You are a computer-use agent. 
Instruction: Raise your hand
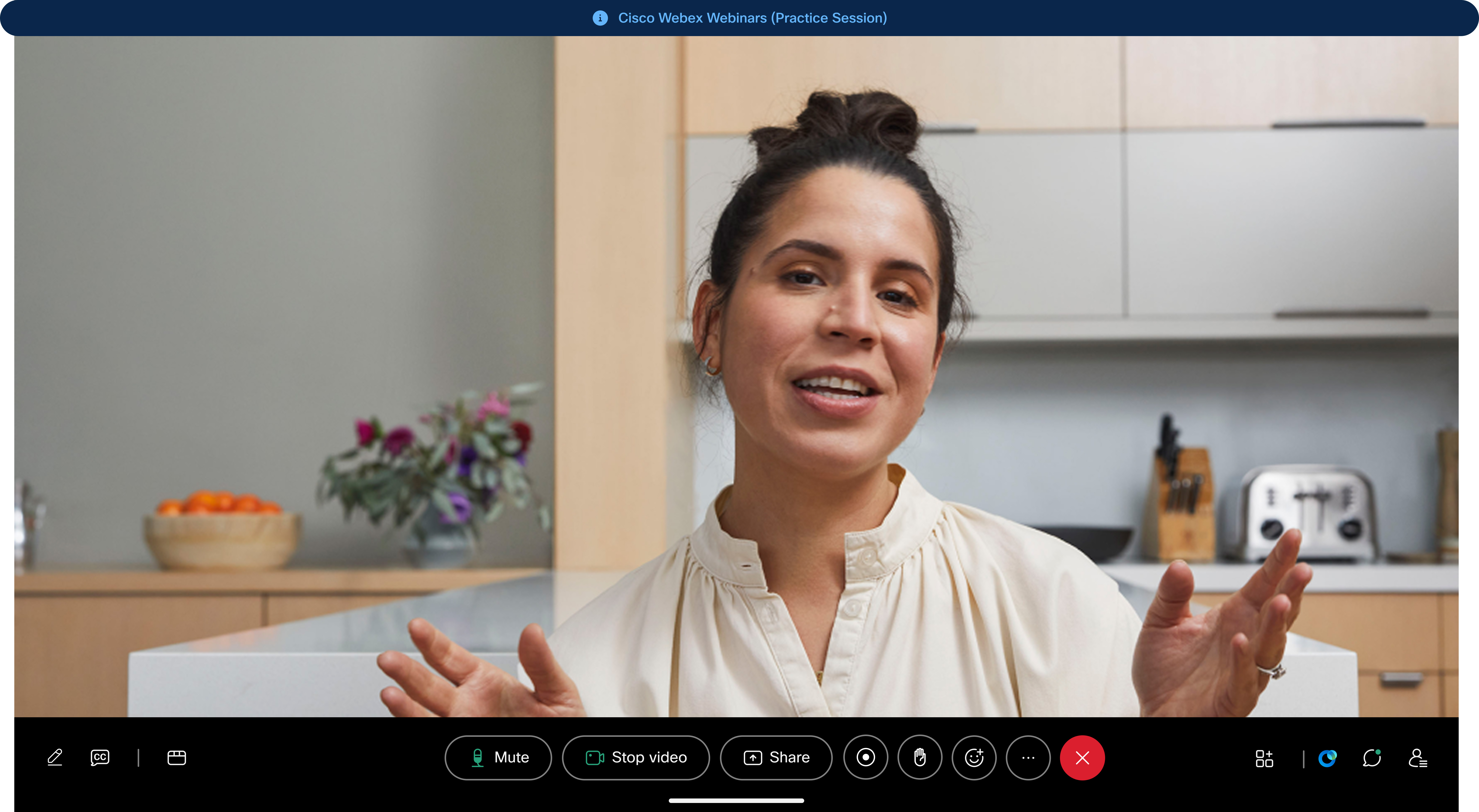coord(920,757)
